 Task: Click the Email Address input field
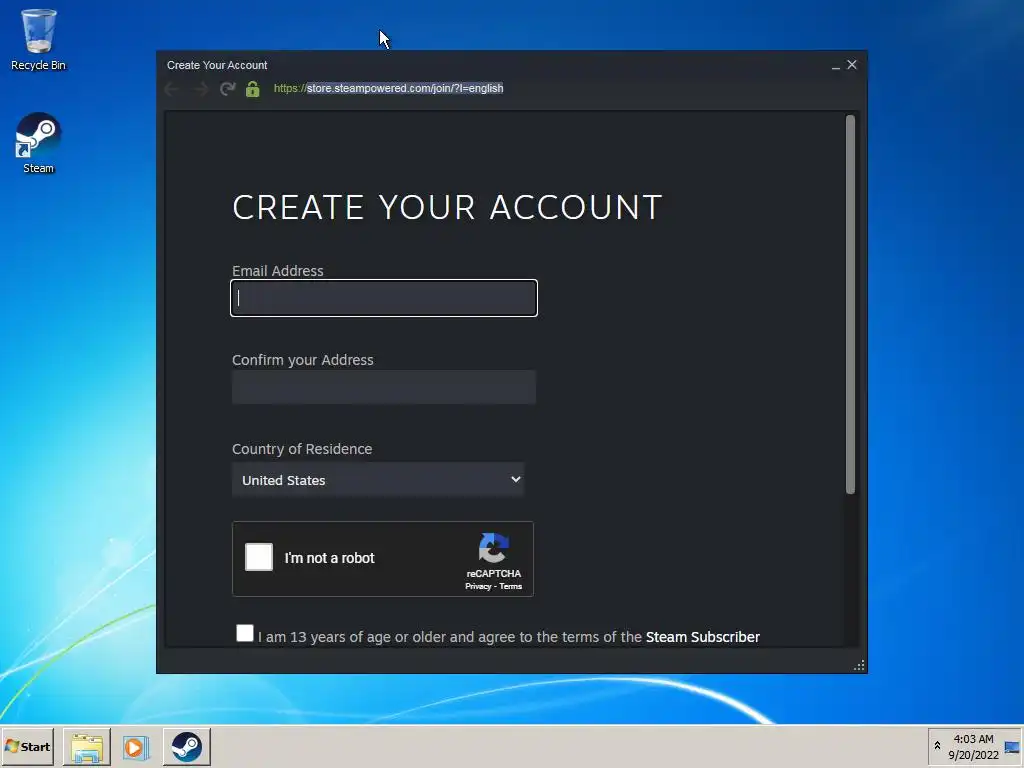pos(384,298)
